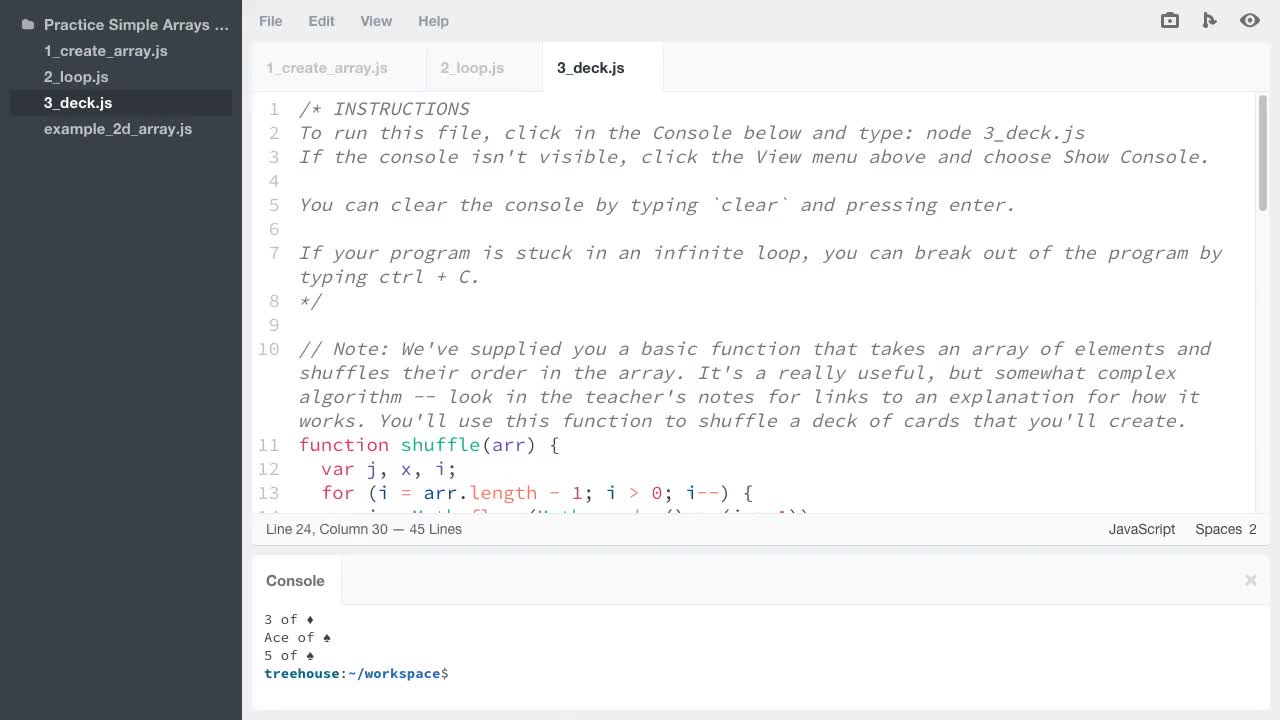Click the treehouse workspace console prompt
1280x720 pixels.
(x=355, y=673)
